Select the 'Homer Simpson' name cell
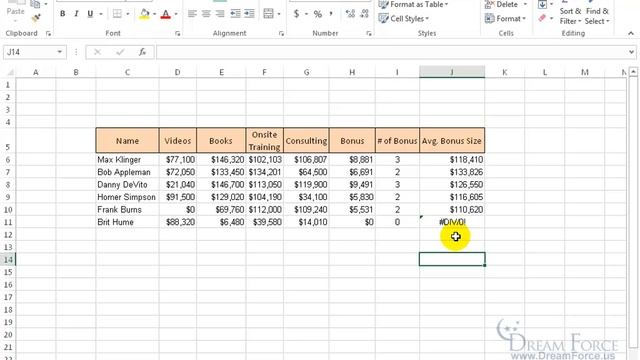This screenshot has width=640, height=360. 127,197
